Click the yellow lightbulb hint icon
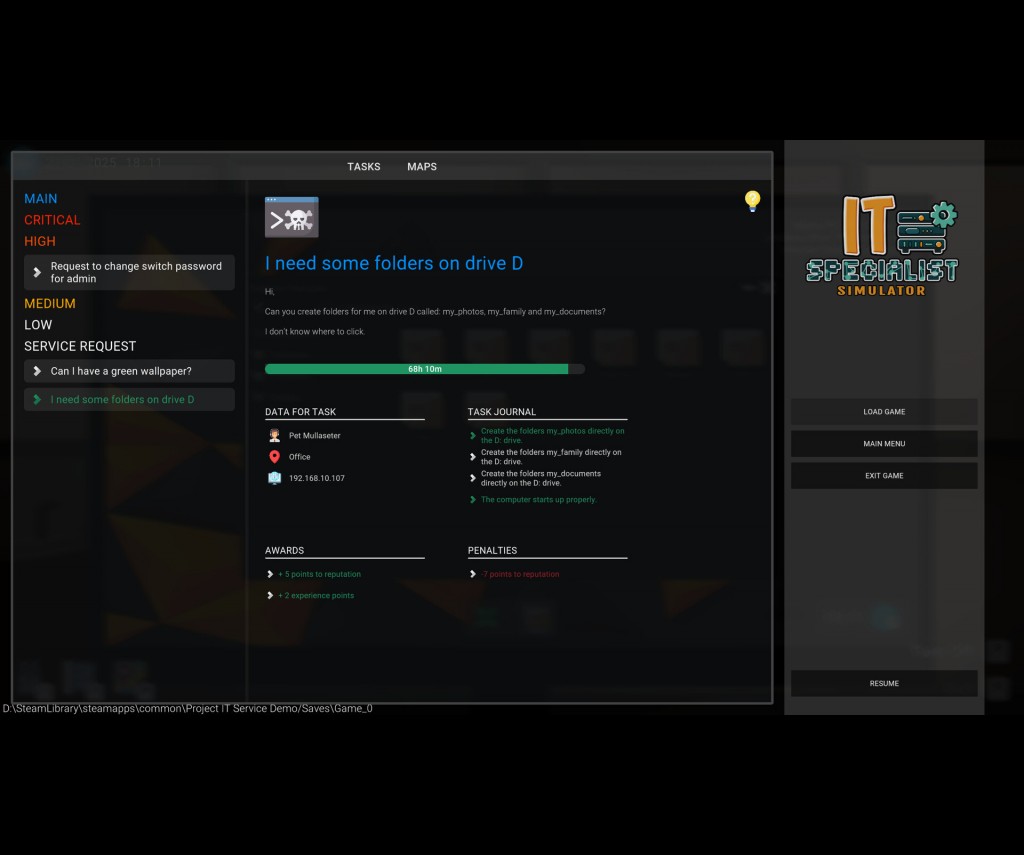 [753, 201]
